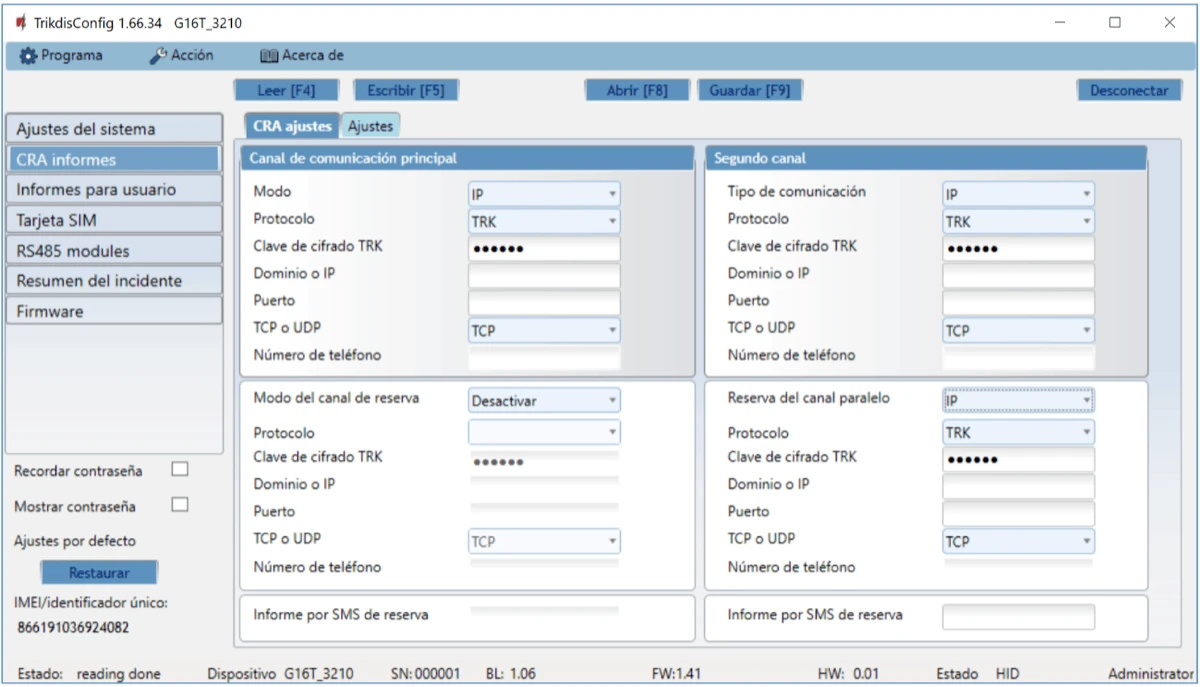Open the Modo del canal de reserva dropdown

(x=543, y=401)
